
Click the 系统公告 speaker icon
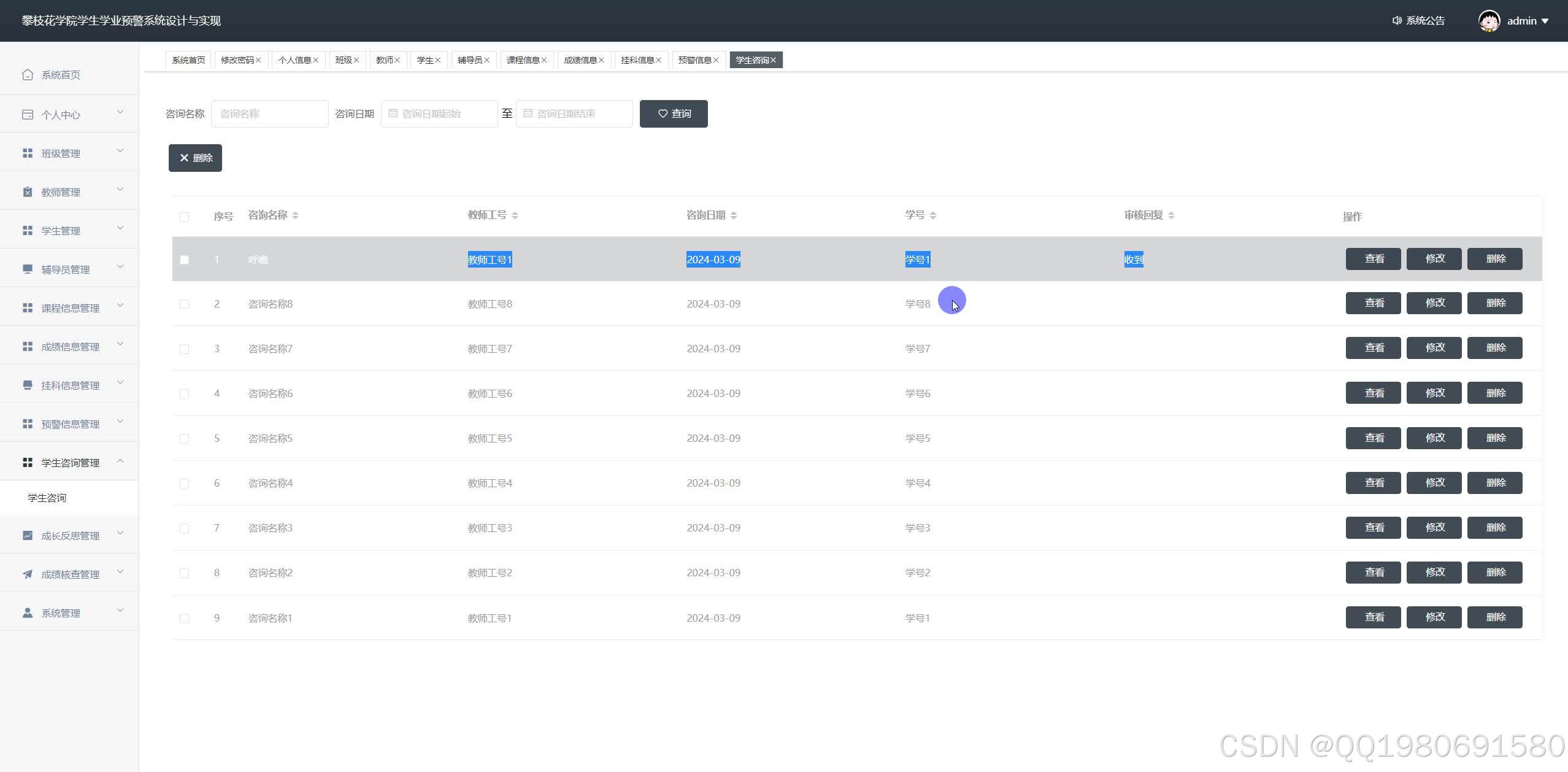click(1397, 21)
